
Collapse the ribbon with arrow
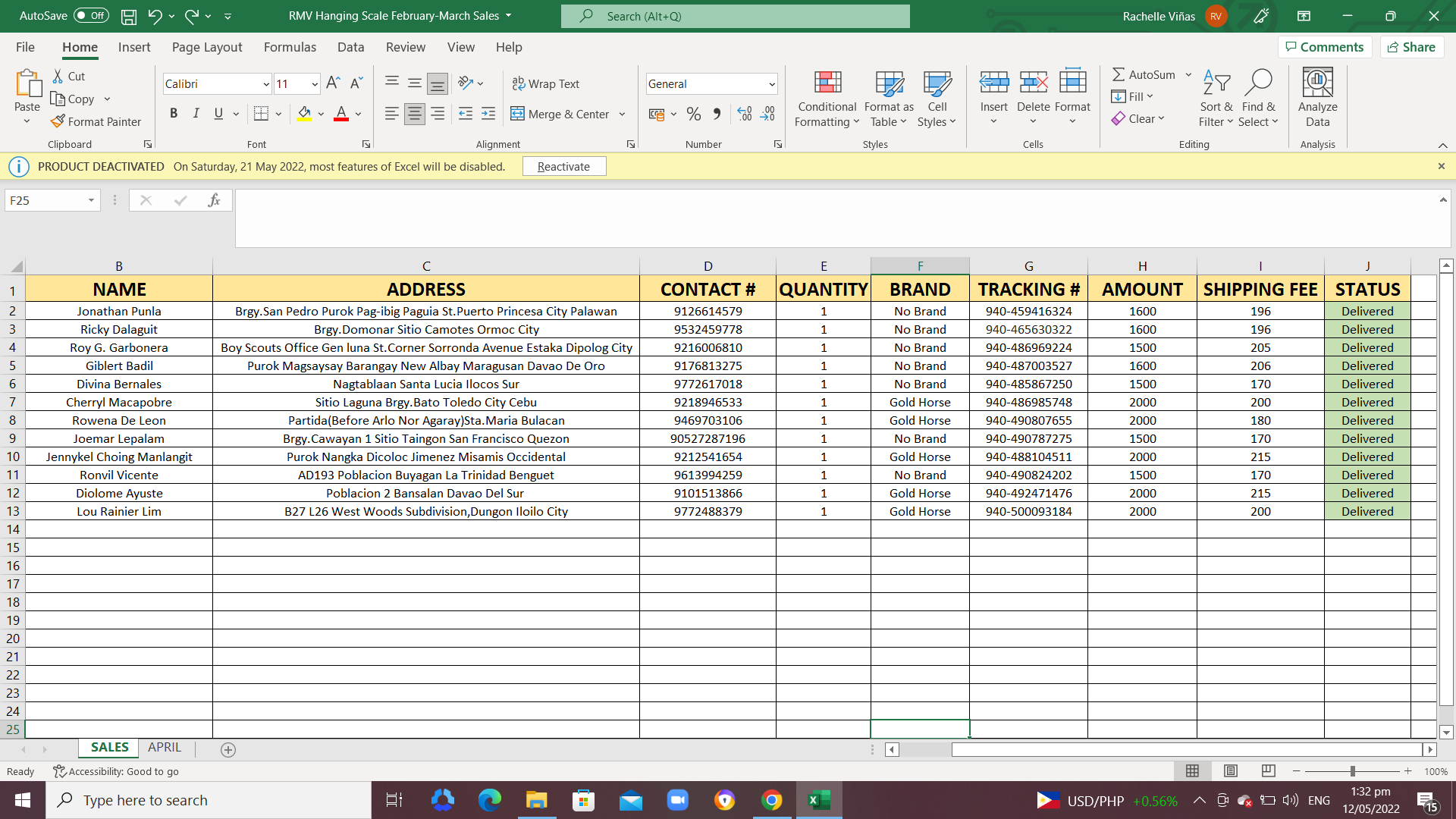1442,145
